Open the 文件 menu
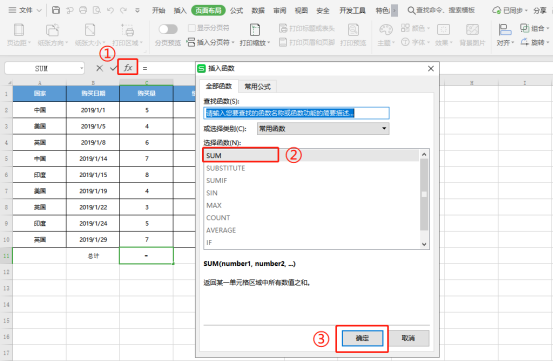 point(25,11)
